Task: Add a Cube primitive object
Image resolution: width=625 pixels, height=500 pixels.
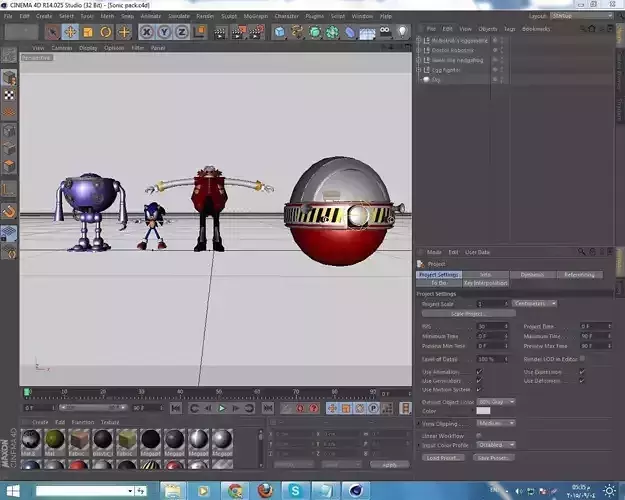Action: coord(280,32)
